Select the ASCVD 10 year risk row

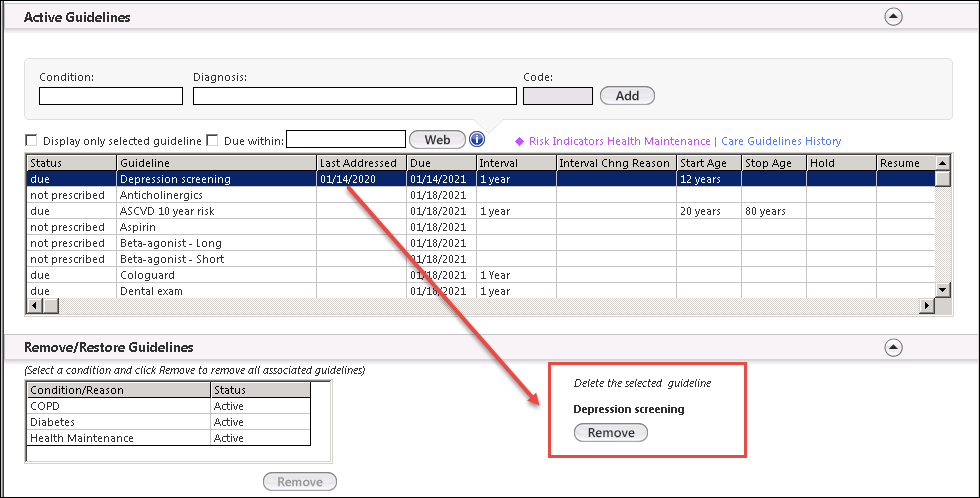tap(481, 211)
